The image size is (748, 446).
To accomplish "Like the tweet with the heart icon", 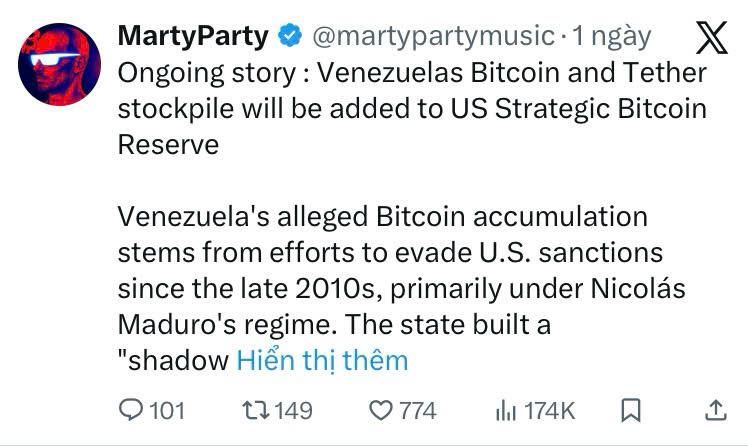I will tap(380, 410).
